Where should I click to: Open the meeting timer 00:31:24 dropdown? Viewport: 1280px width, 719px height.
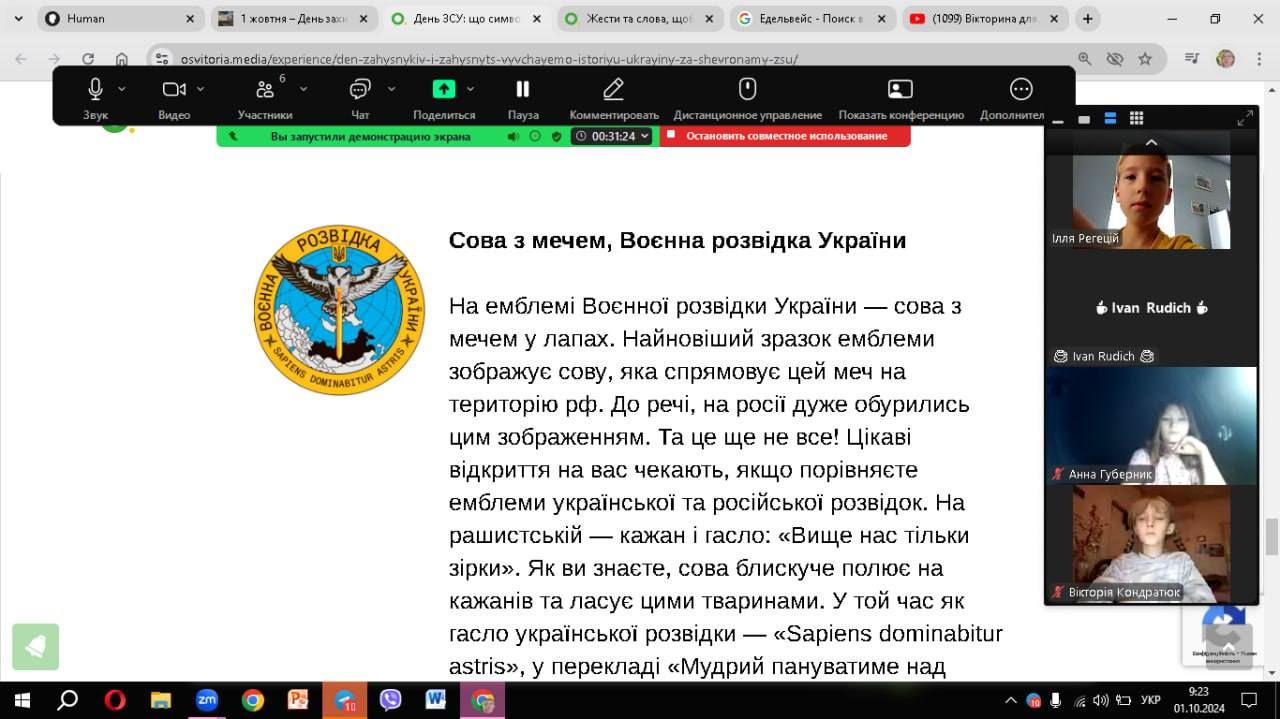pos(613,136)
